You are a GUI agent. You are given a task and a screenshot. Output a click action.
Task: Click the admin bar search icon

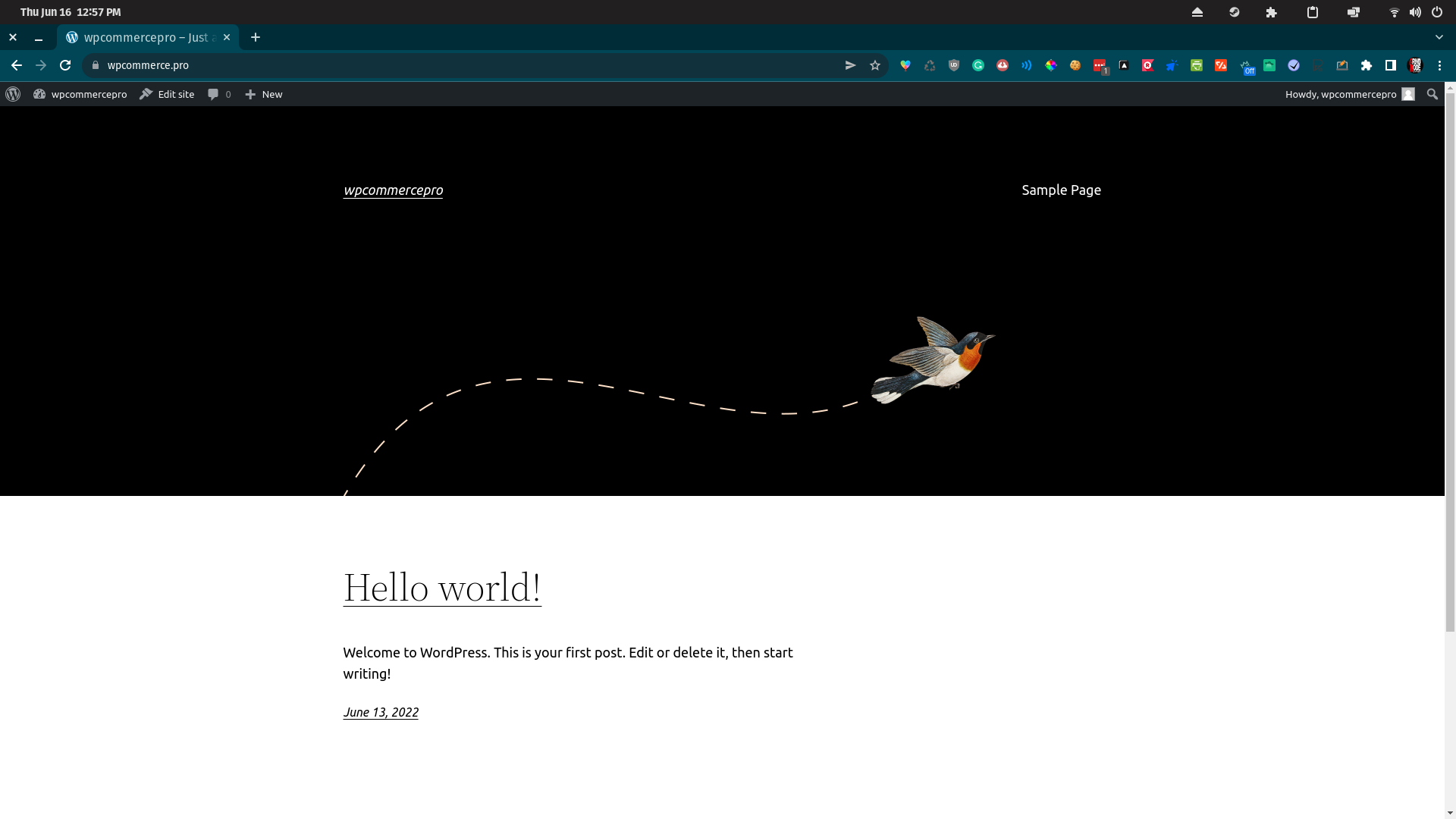(x=1432, y=94)
